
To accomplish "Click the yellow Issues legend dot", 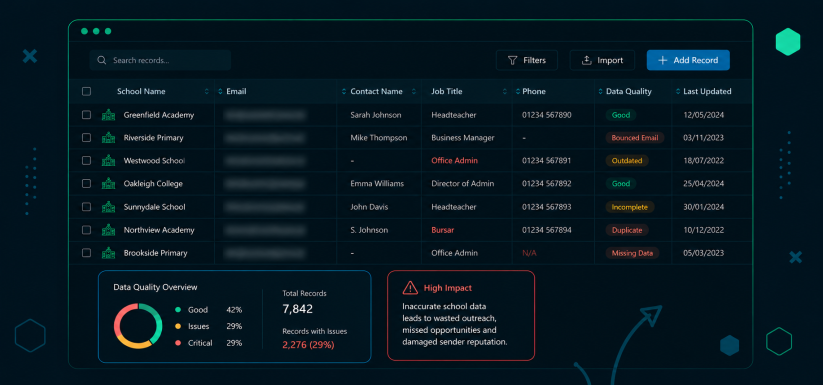I will (x=178, y=326).
